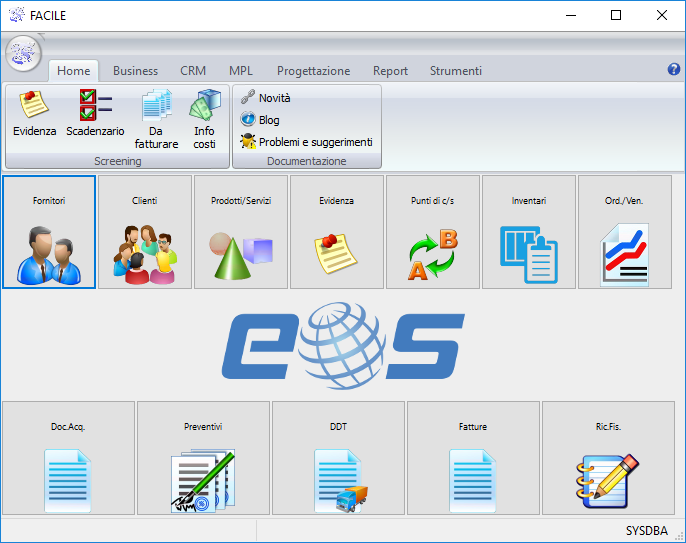
Task: Open the Punti di c/s tile
Action: [x=433, y=232]
